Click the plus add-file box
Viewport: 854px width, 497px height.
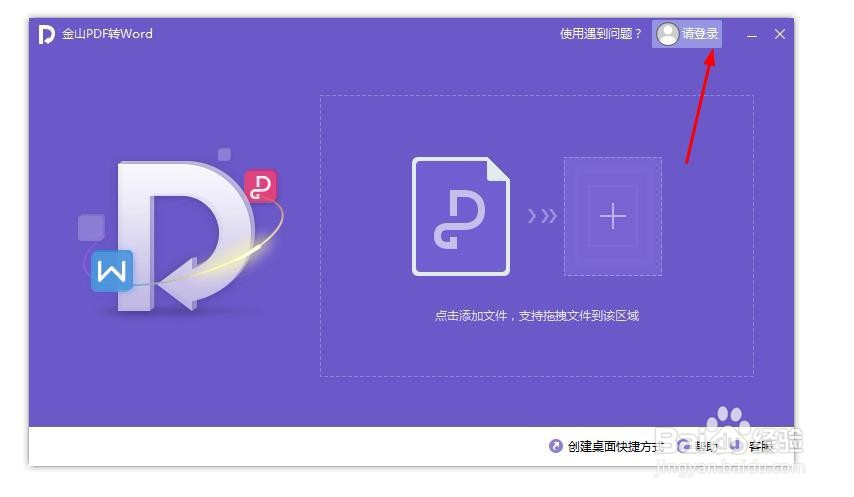tap(613, 216)
